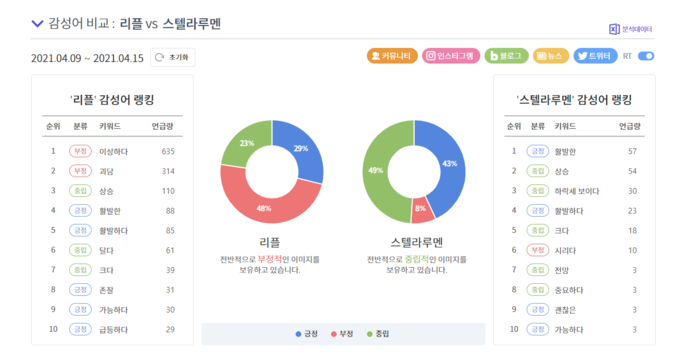Switch off the RT toggle
700x363 pixels.
click(x=646, y=56)
